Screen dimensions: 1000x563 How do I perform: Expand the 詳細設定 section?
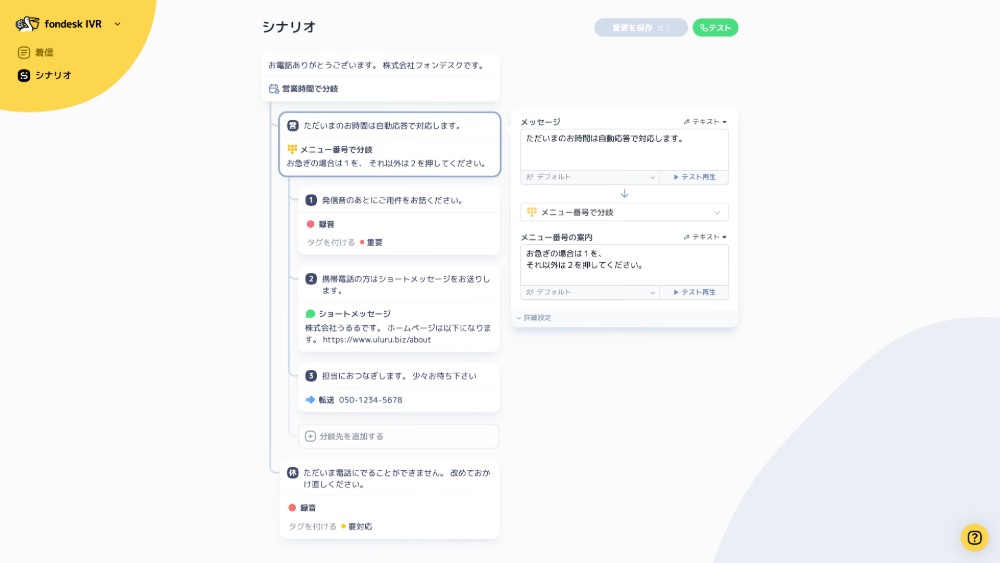point(534,318)
